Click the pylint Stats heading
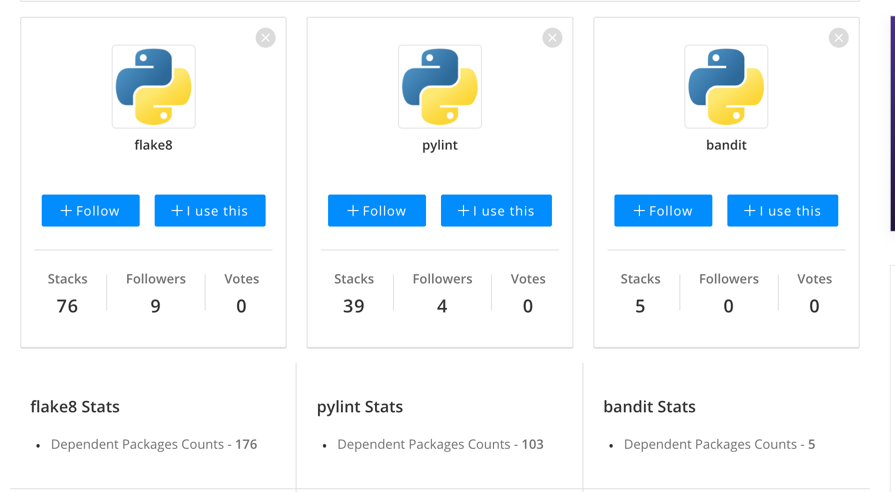Image resolution: width=895 pixels, height=492 pixels. (360, 407)
